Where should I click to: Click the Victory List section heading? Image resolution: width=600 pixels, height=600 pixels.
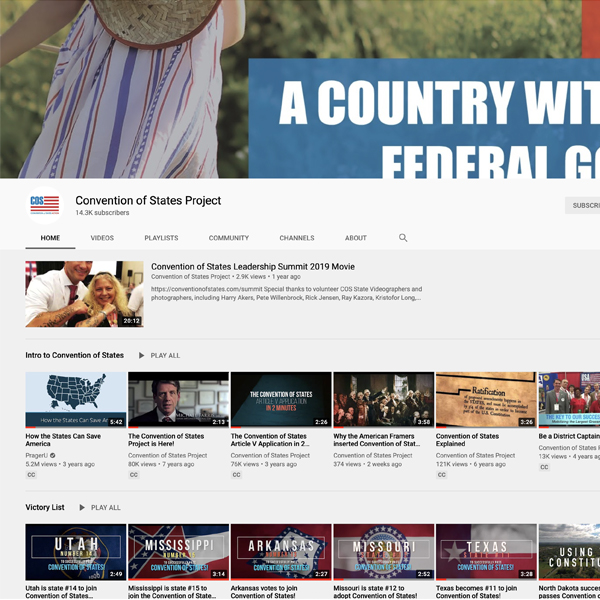point(45,507)
